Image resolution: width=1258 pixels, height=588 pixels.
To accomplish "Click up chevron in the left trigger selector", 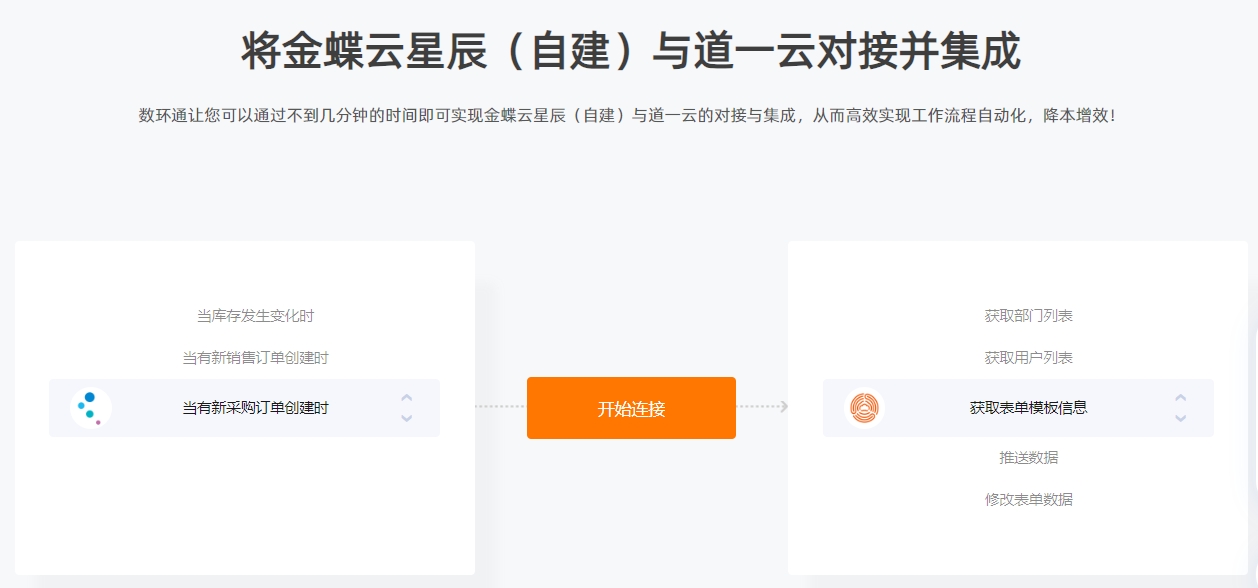I will coord(407,398).
